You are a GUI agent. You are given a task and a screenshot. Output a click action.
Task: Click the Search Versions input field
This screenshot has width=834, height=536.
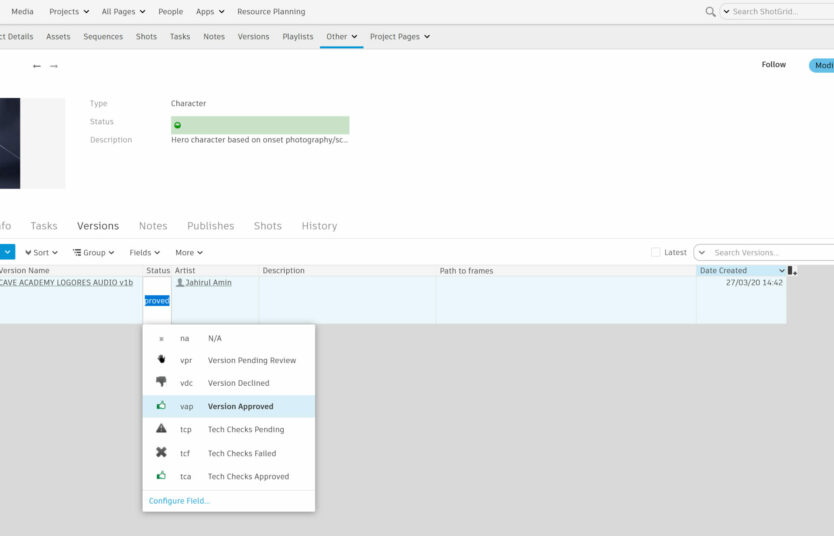tap(770, 253)
